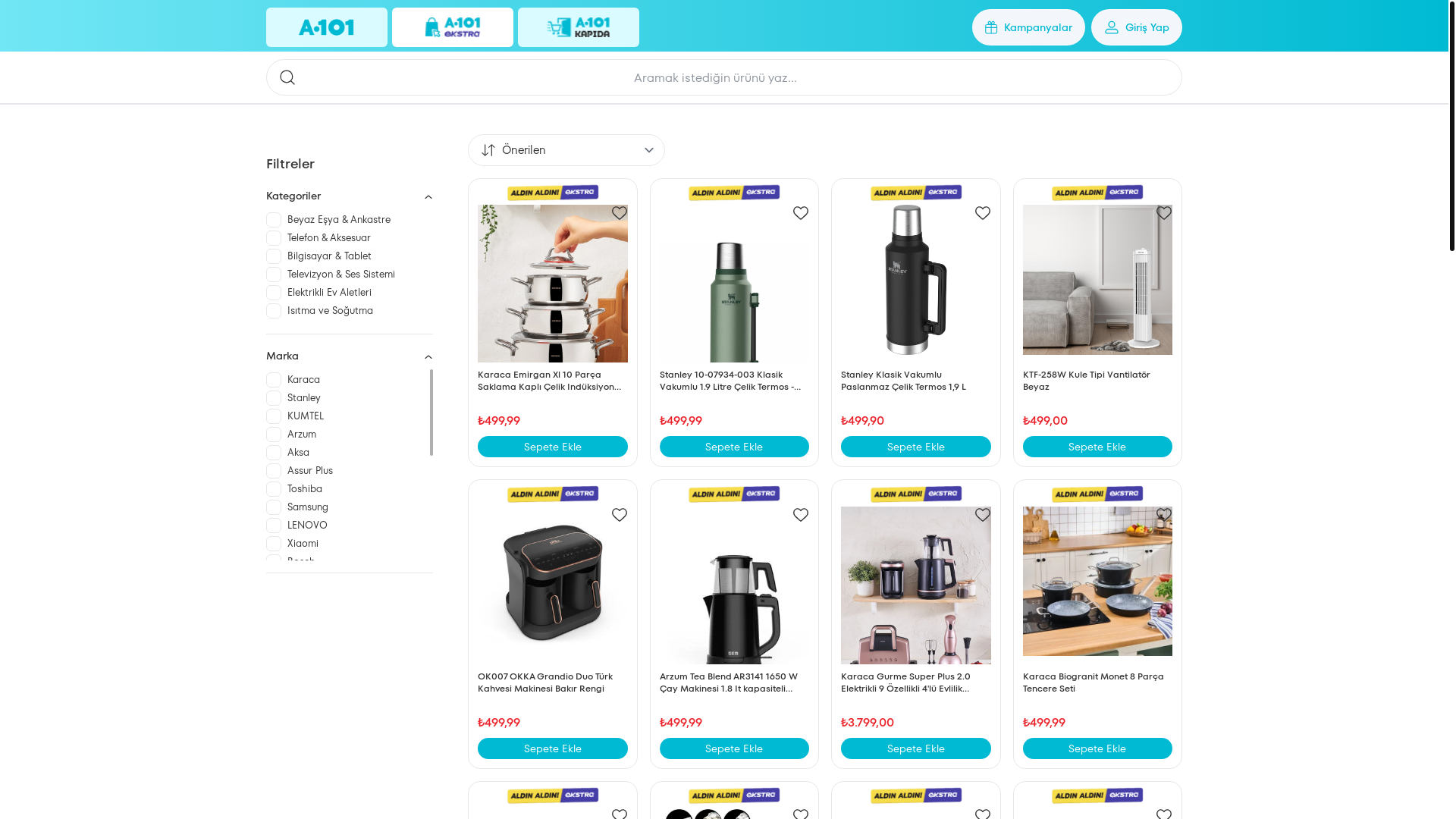The image size is (1456, 819).
Task: Favorite the OKKA Grandio Duo coffee machine
Action: [x=620, y=515]
